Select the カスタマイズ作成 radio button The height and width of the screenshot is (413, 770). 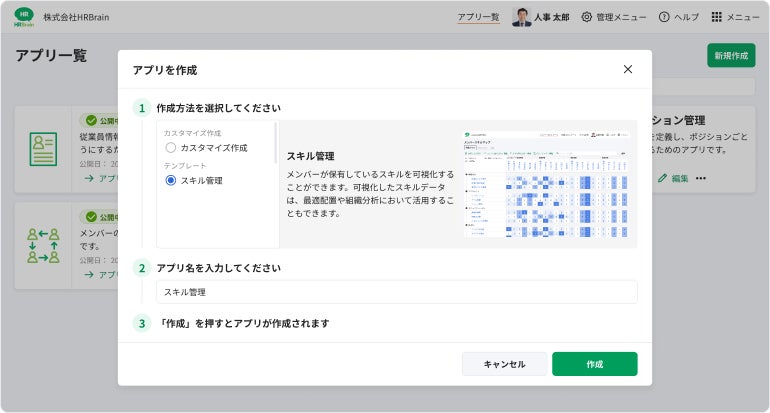click(x=171, y=148)
